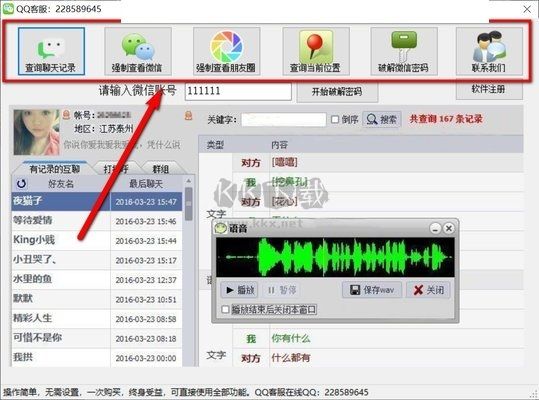Click the timestamp 2016-03-23 12:37
The height and width of the screenshot is (400, 539).
click(146, 280)
